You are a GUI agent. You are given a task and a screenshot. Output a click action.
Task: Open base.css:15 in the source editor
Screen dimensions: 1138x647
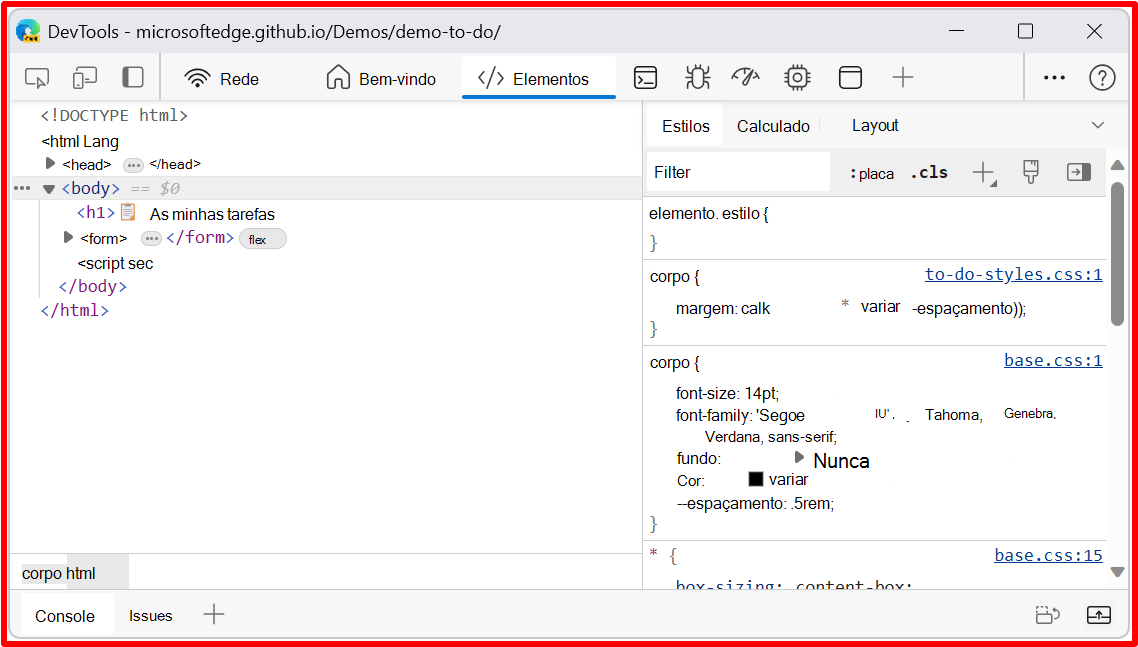point(1048,555)
